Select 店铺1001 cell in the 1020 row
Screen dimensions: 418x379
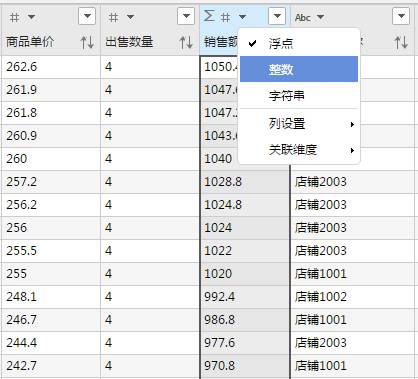353,274
